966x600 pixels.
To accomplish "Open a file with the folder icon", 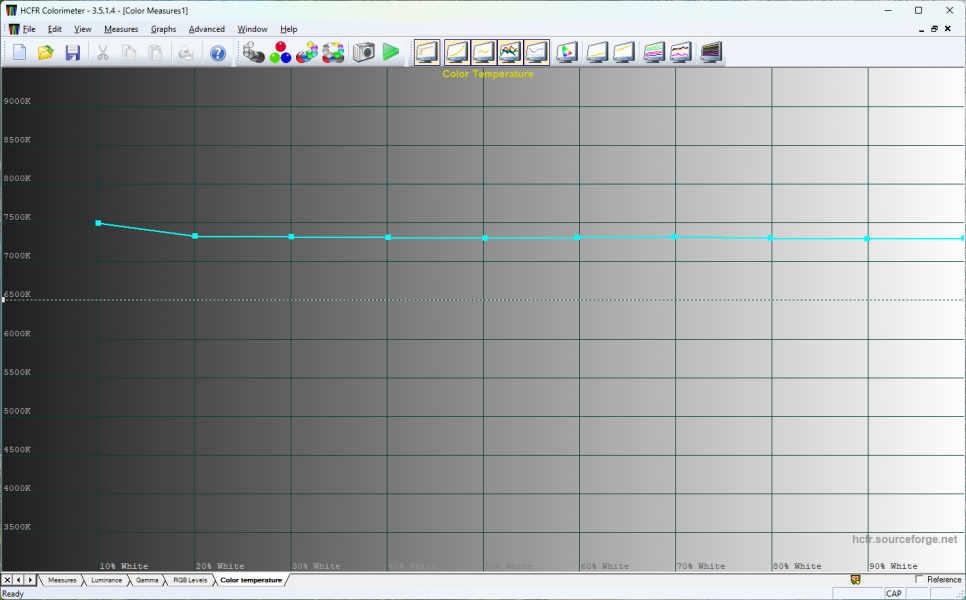I will 46,52.
